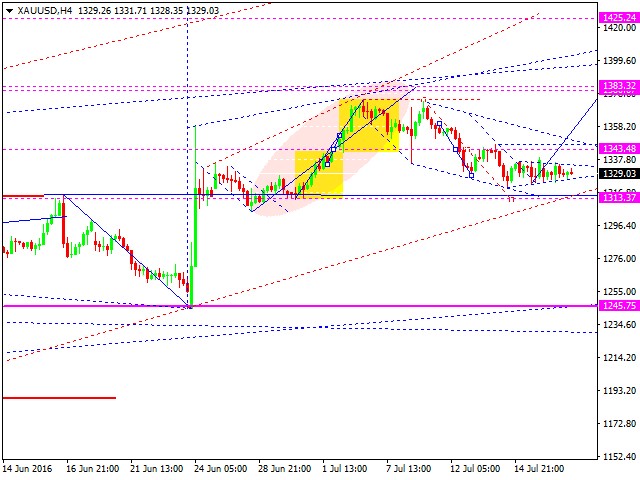Select the thick magenta line at 1245.75
Viewport: 640px width, 480px height.
[300, 306]
